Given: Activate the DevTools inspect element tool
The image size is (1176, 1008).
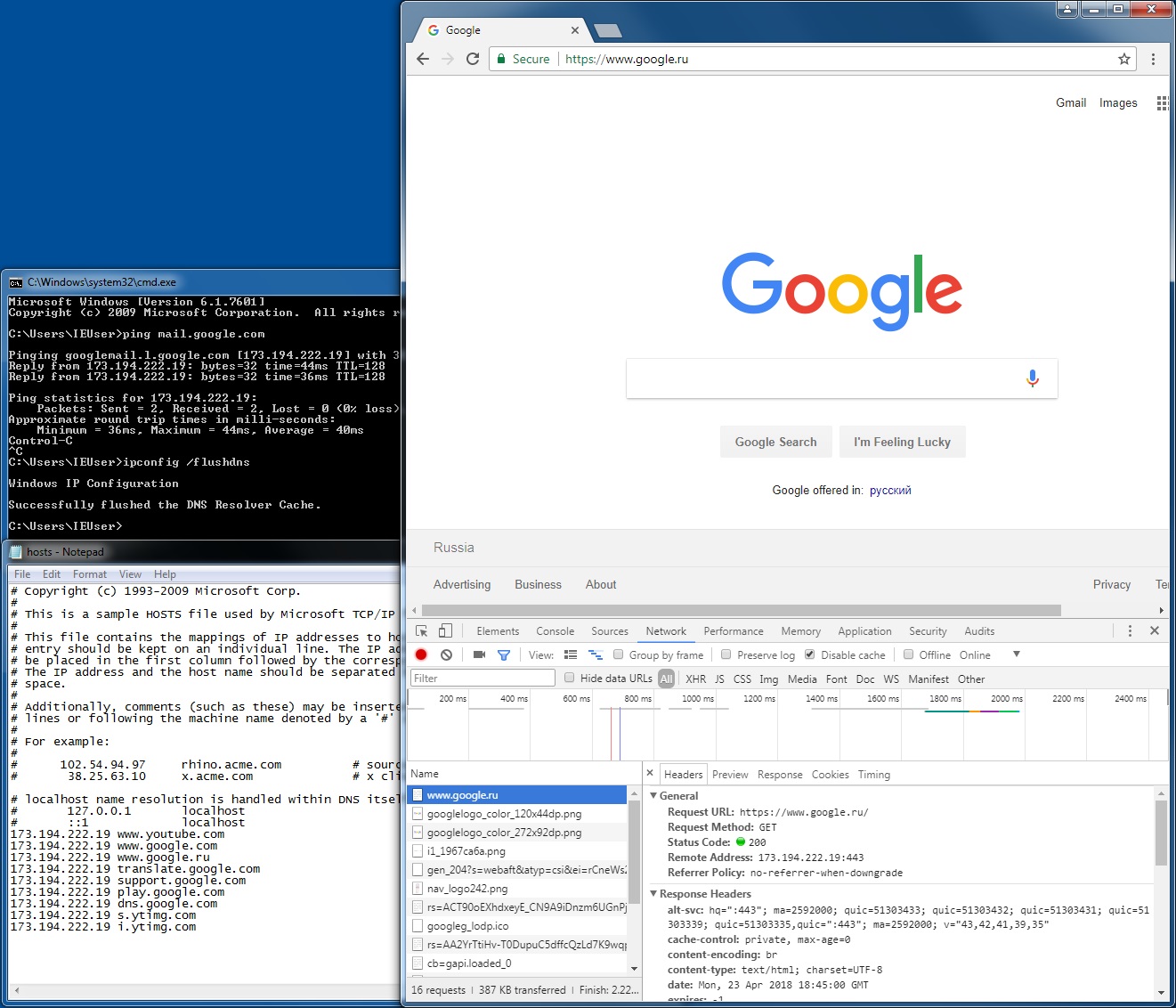Looking at the screenshot, I should (422, 630).
